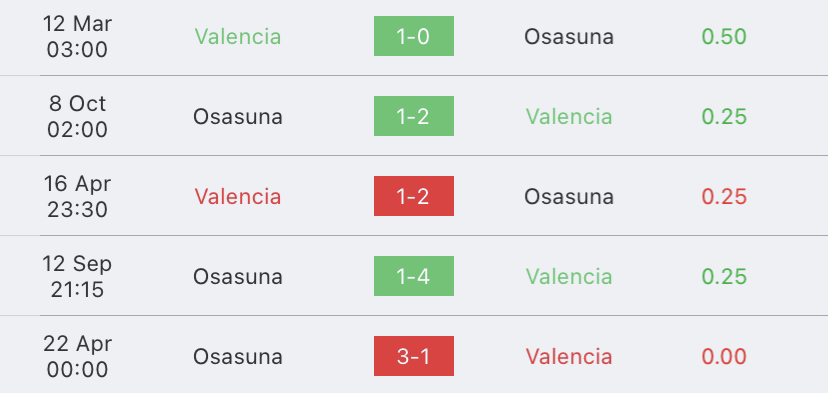Select the 12 Mar 03:00 date cell

pos(77,36)
